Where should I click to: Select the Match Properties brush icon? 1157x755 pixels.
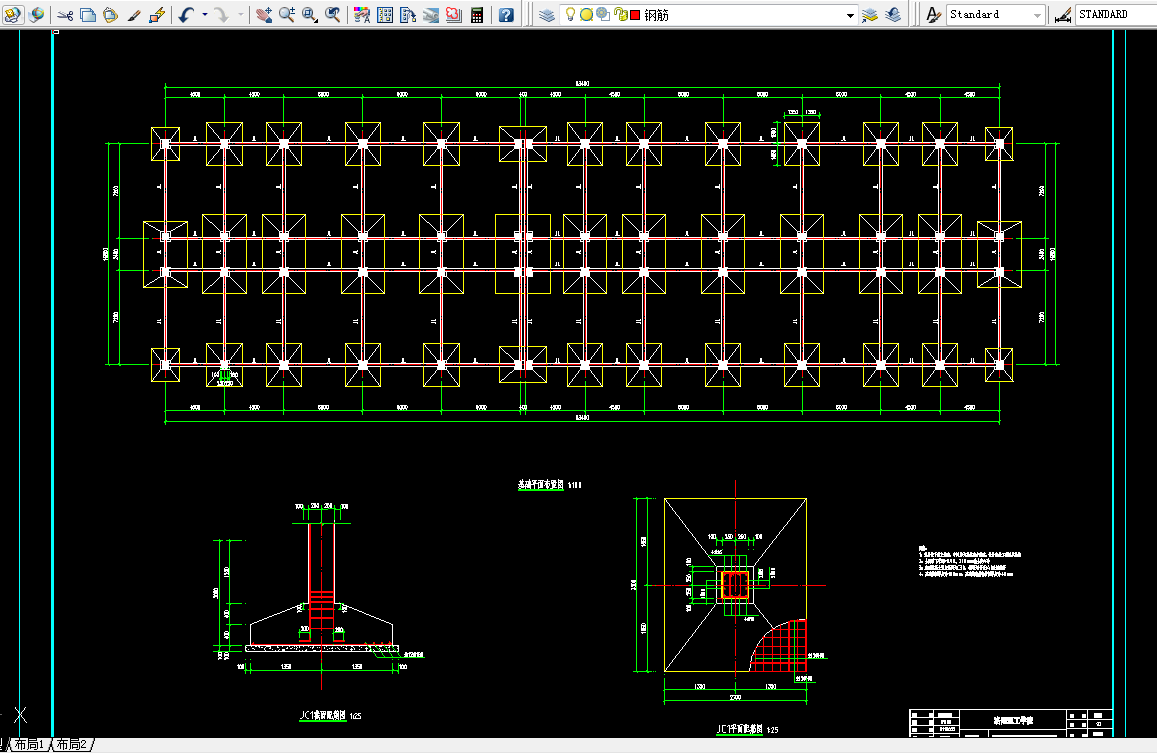[134, 14]
